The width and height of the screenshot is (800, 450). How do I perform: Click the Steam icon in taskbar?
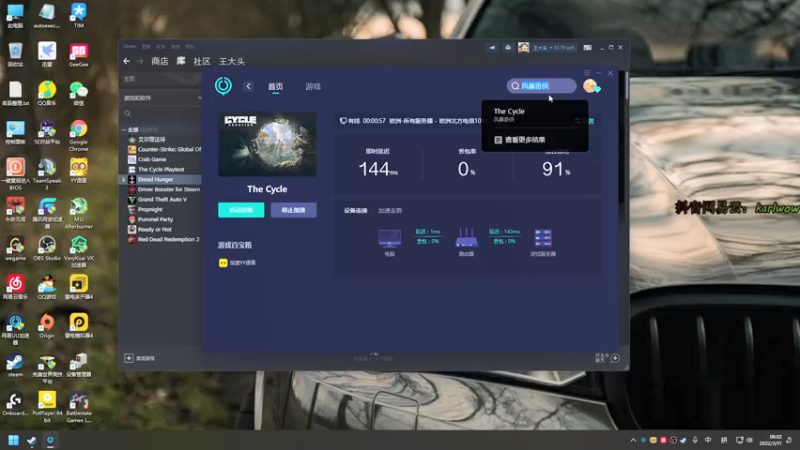(32, 440)
